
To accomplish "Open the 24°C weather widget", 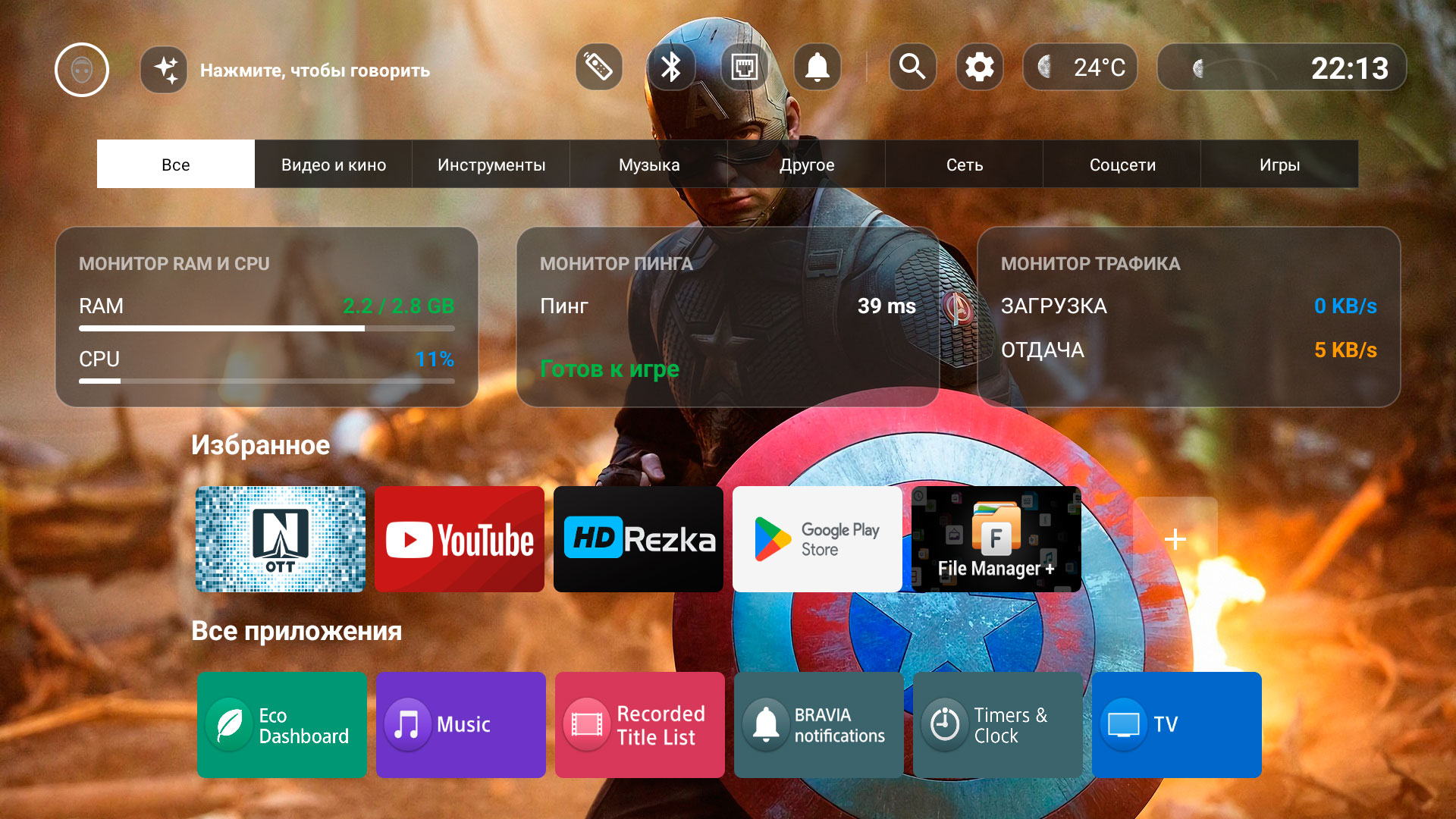I will pos(1080,67).
